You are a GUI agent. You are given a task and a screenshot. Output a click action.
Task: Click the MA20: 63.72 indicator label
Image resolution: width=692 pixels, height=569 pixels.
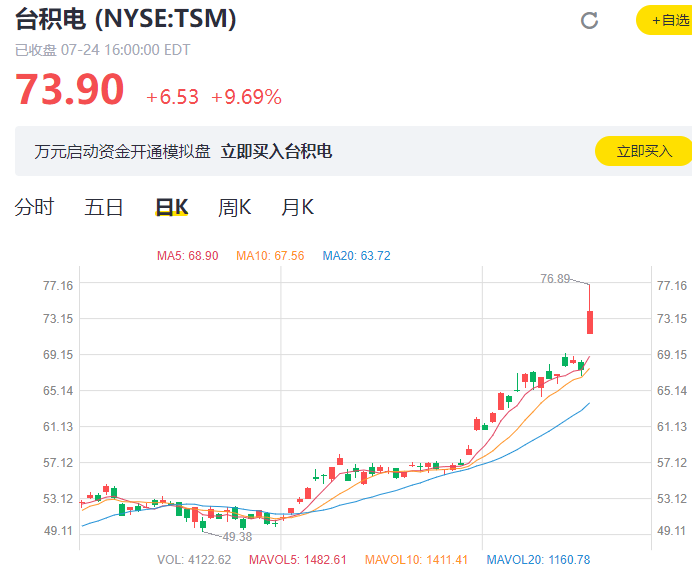356,256
